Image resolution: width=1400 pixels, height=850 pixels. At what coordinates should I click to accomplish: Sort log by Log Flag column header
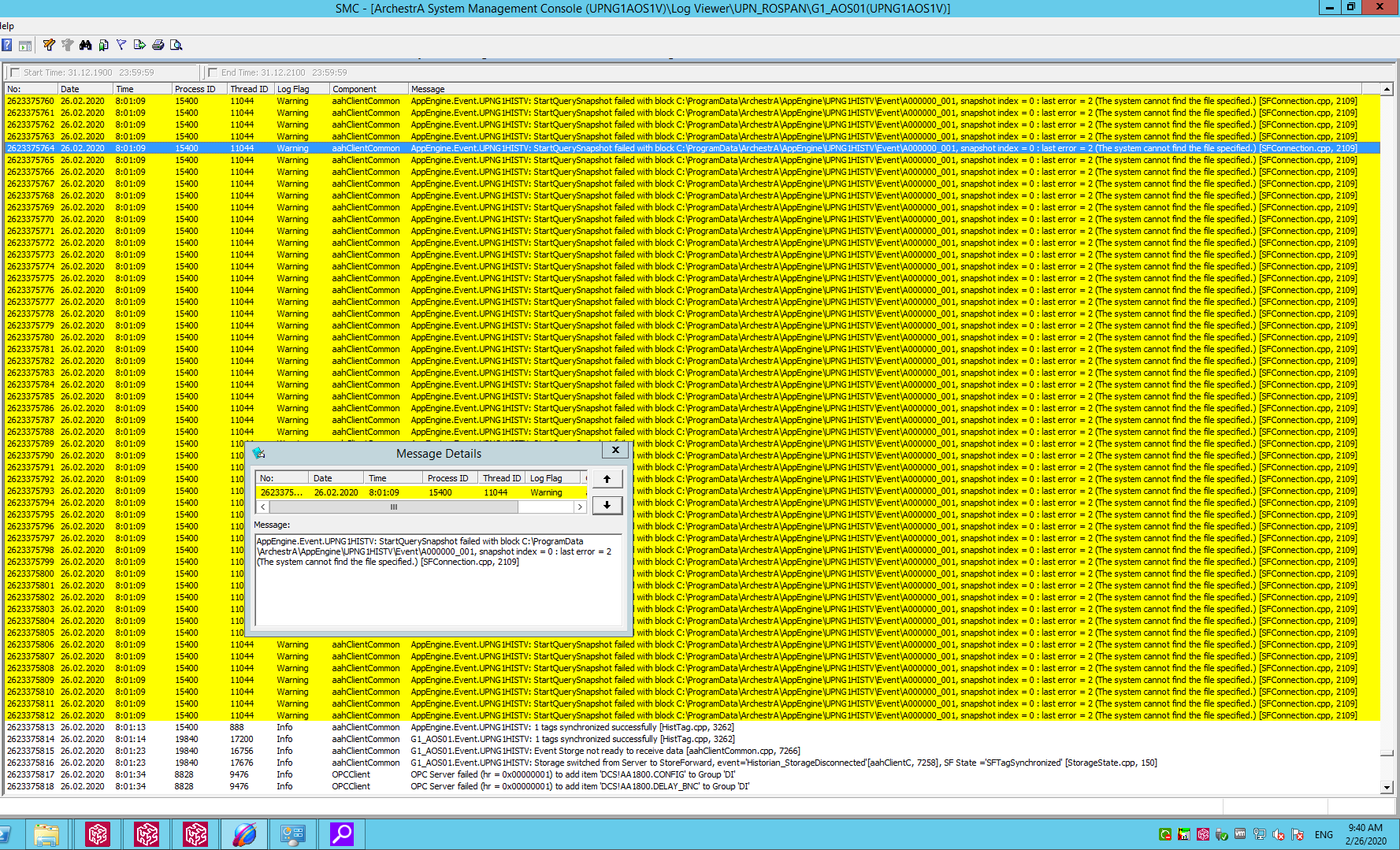click(x=299, y=89)
